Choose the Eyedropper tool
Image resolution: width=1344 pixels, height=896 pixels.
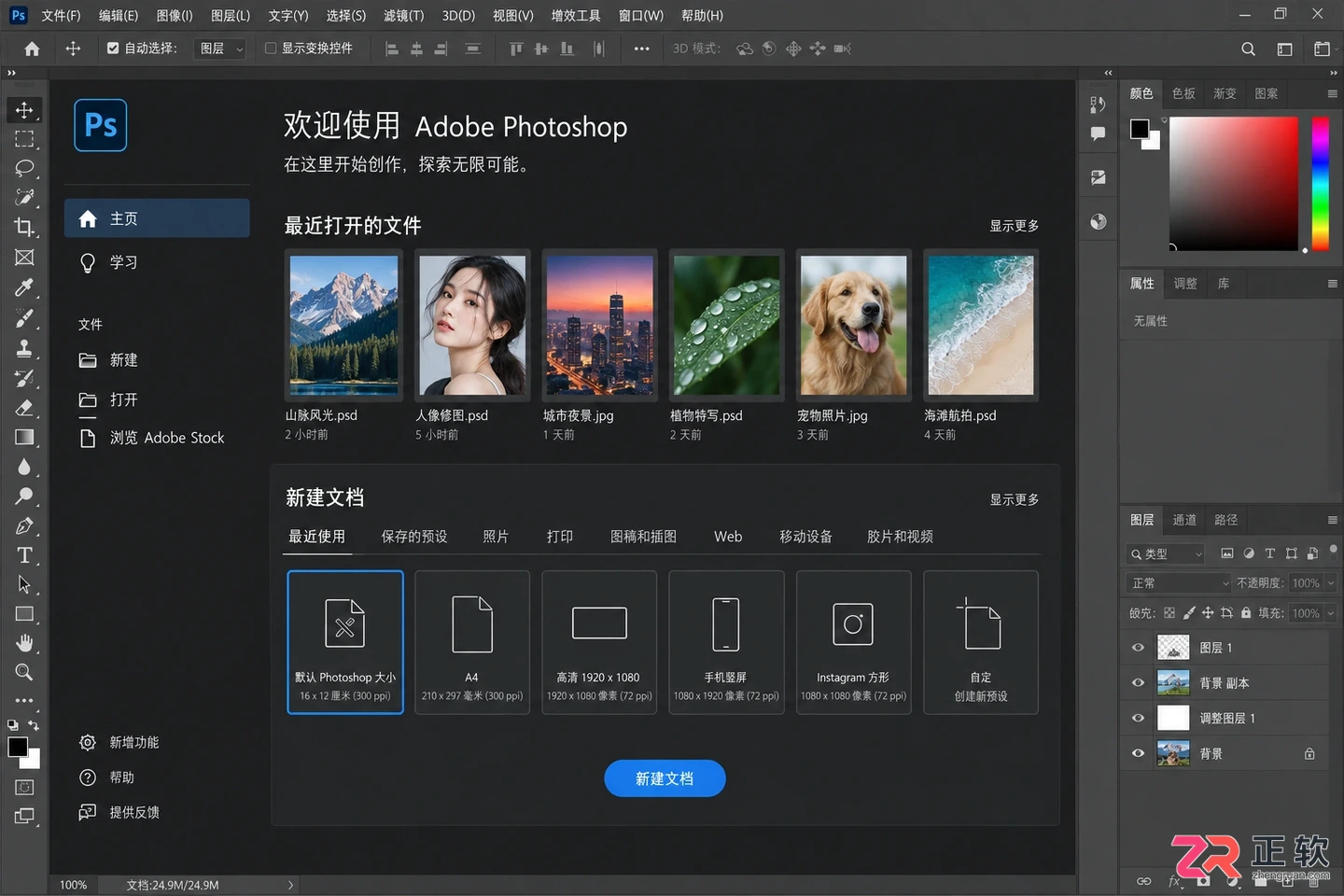[x=24, y=287]
